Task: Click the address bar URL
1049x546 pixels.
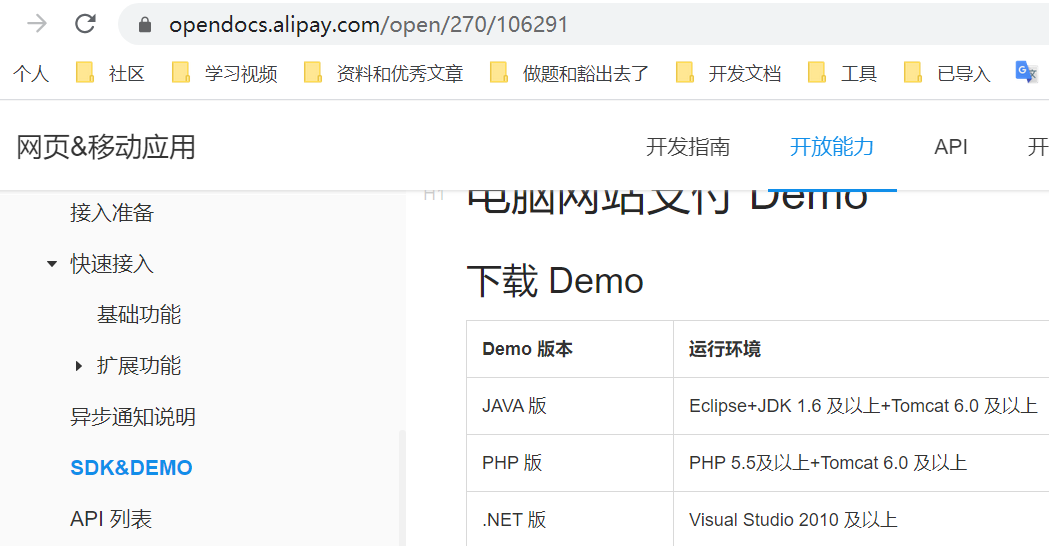Action: pos(368,25)
